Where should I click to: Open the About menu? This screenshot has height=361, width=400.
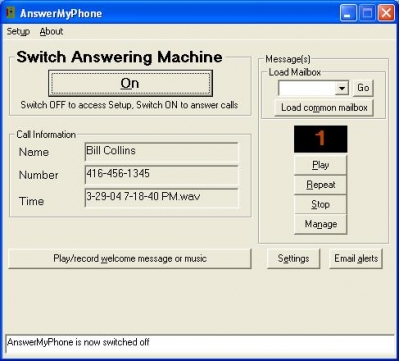[51, 32]
